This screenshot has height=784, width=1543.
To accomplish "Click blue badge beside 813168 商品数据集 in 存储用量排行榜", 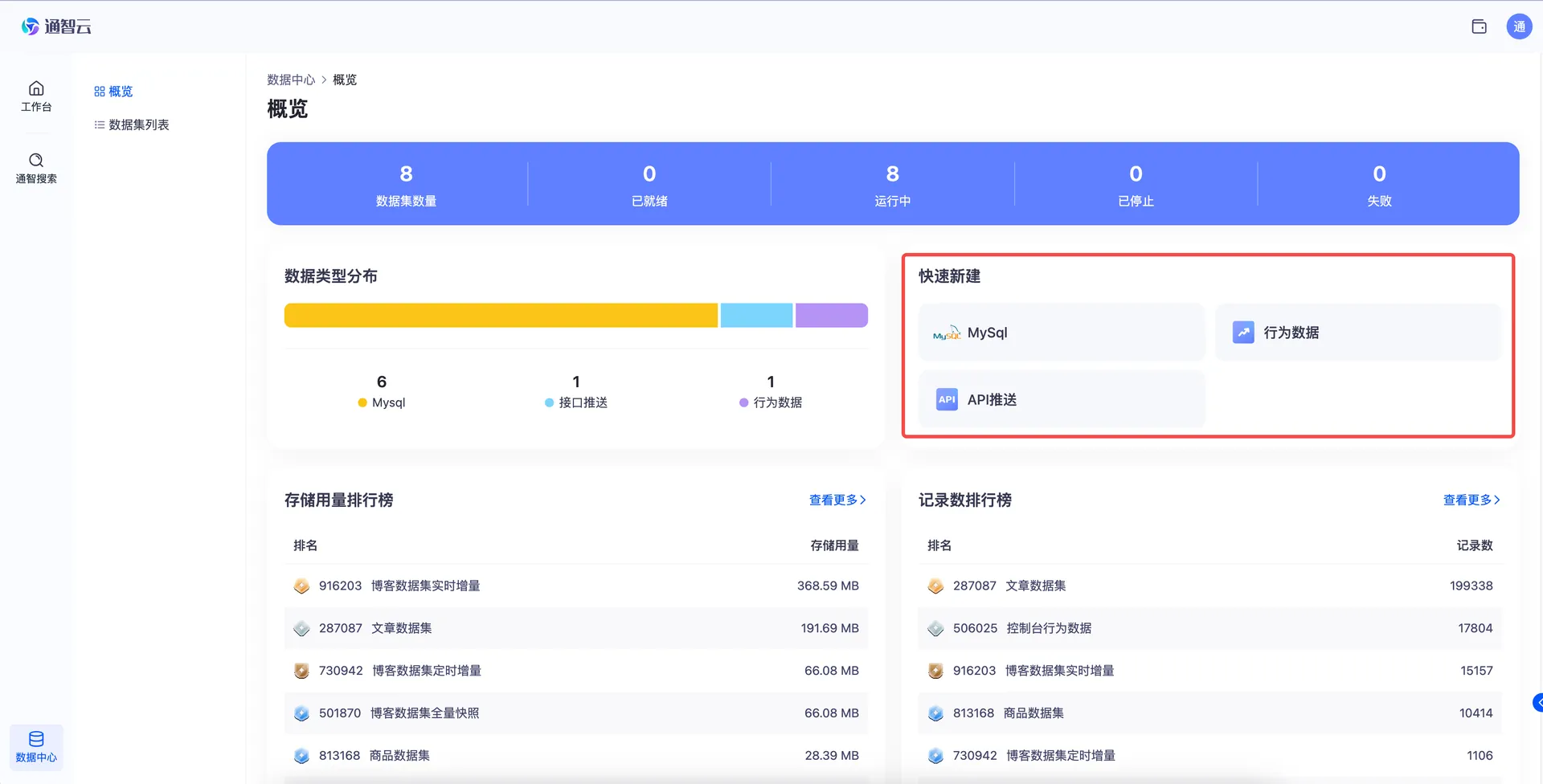I will click(301, 756).
